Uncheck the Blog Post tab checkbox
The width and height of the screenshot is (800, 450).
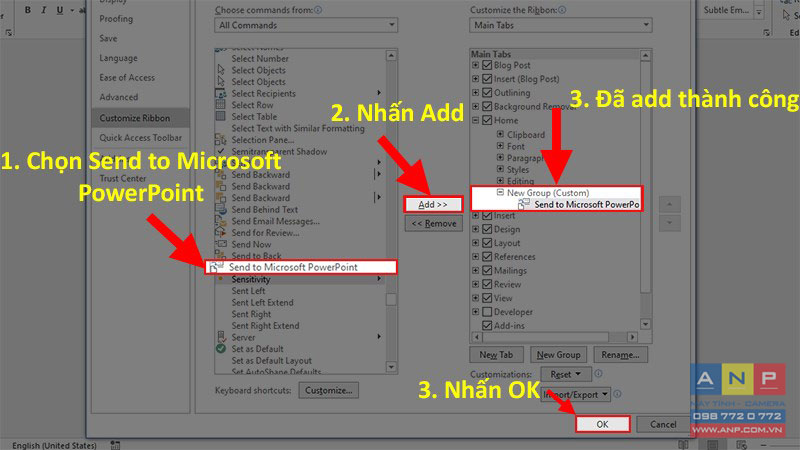487,65
